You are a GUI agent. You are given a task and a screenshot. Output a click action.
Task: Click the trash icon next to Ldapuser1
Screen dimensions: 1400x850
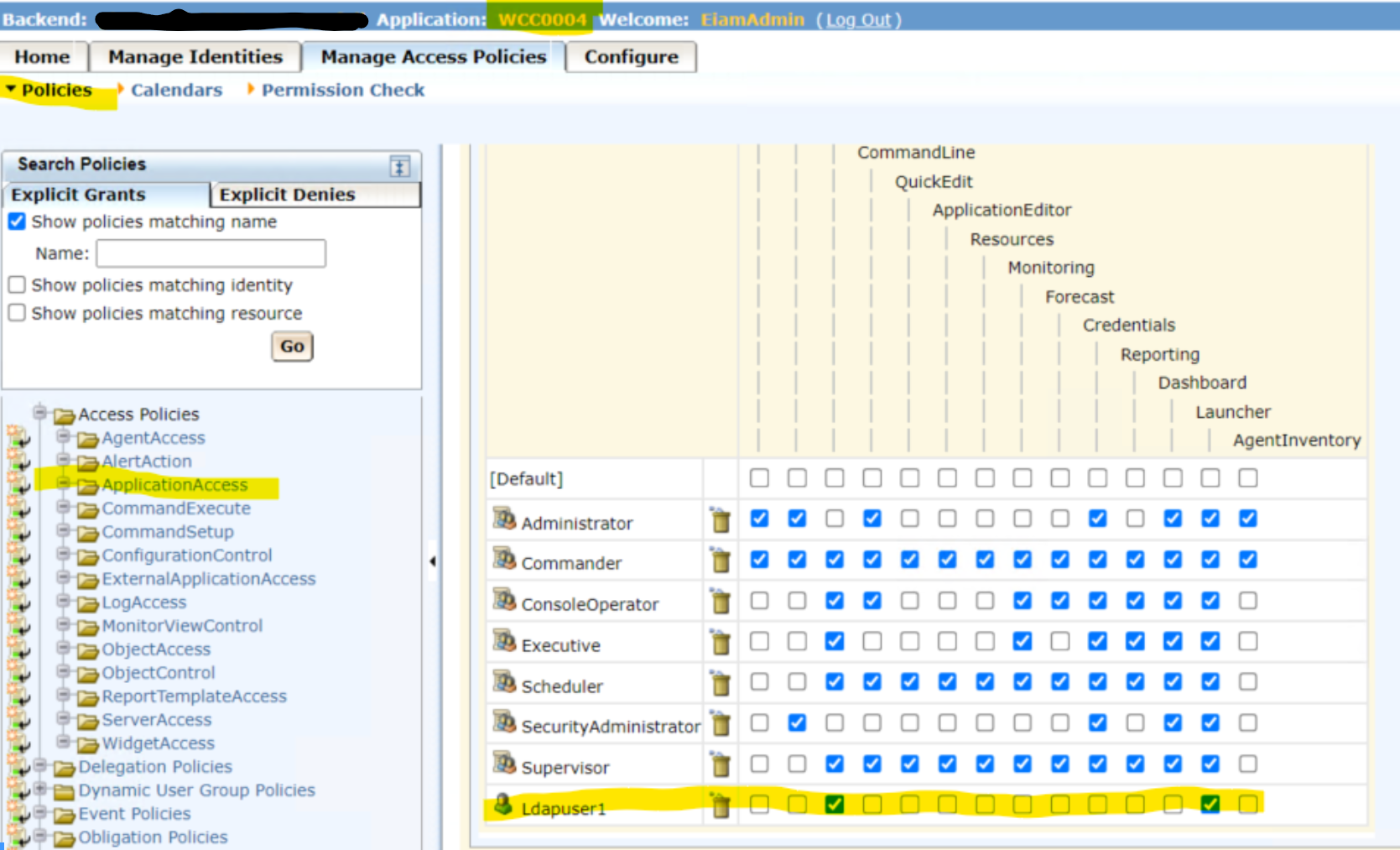point(720,806)
